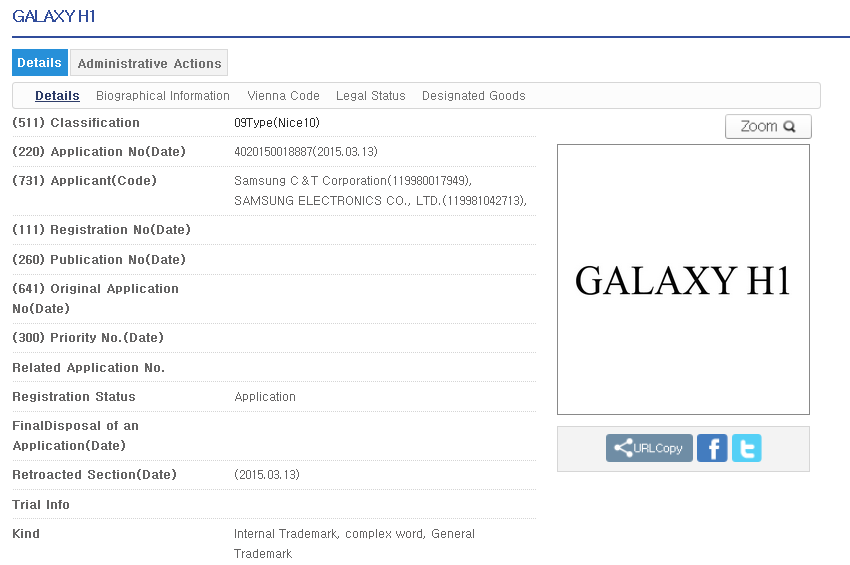This screenshot has height=565, width=850.
Task: Select application number 4020150018887(2015.03.13)
Action: 306,151
